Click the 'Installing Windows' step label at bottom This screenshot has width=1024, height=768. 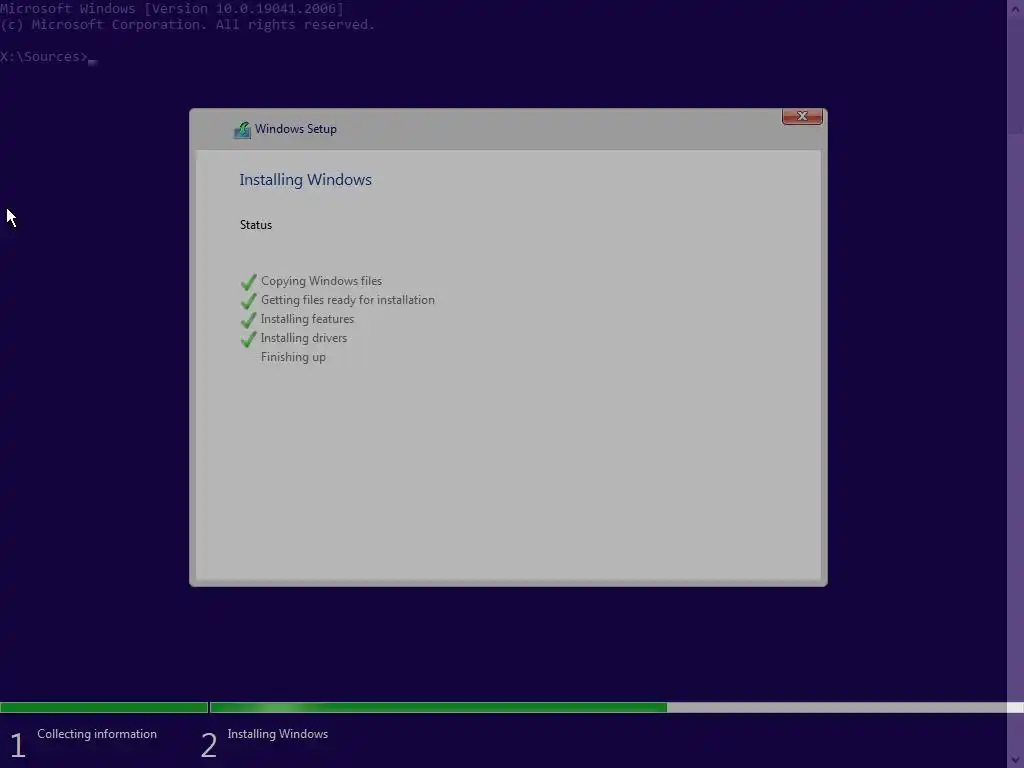278,733
